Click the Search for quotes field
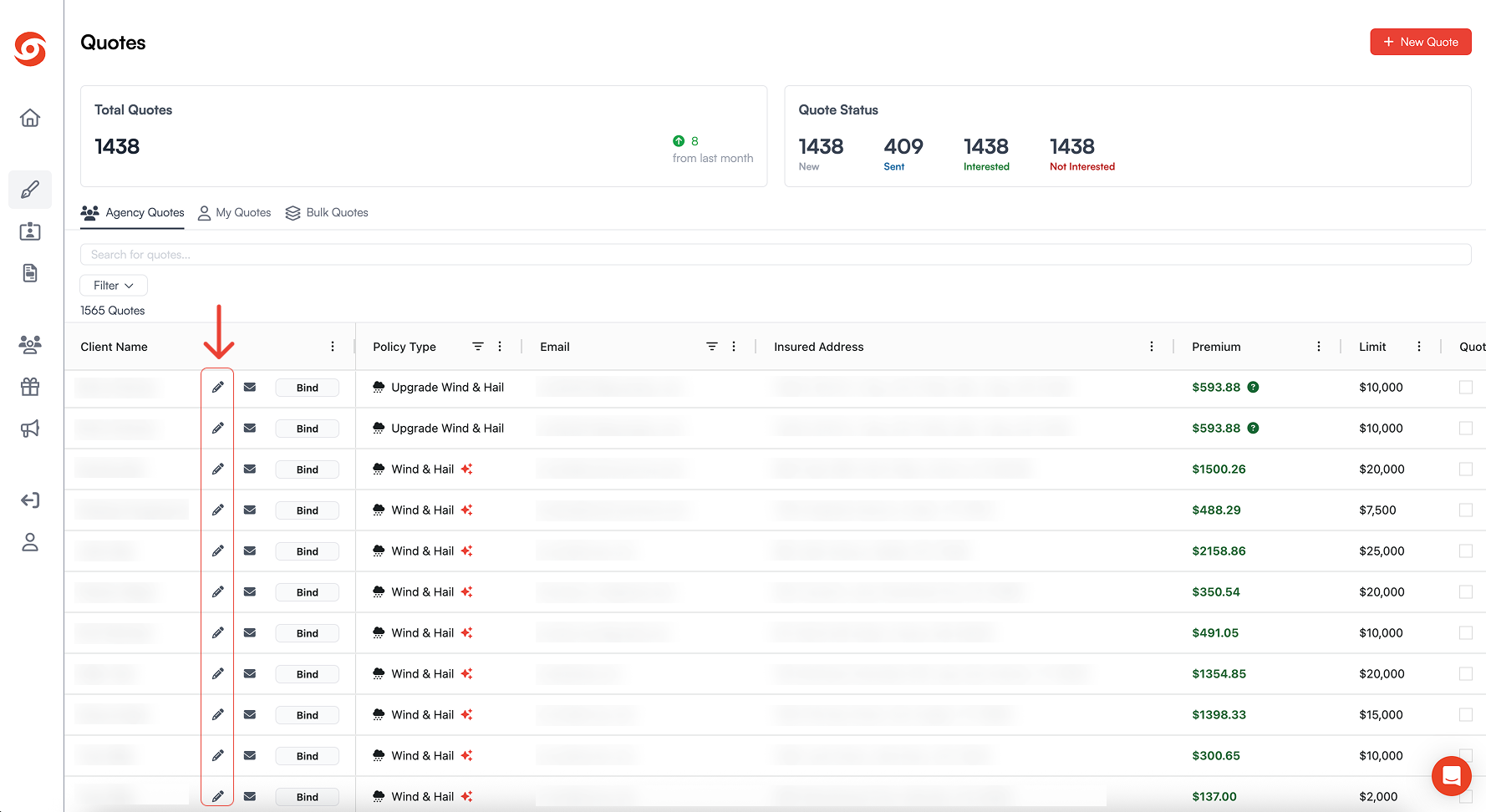1486x812 pixels. click(776, 254)
